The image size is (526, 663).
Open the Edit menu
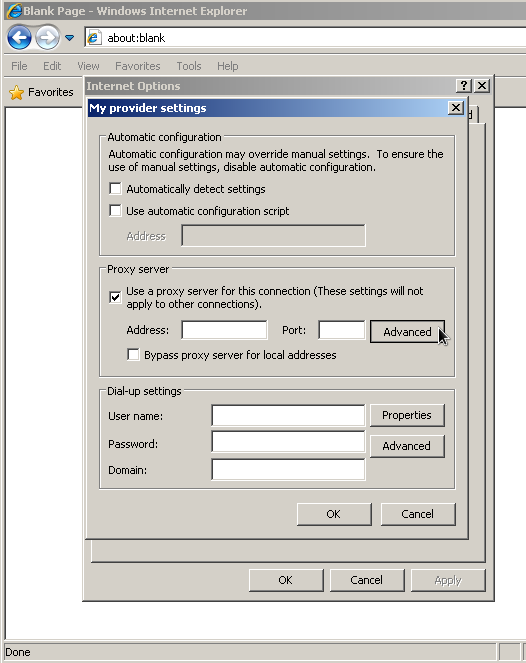(x=52, y=66)
